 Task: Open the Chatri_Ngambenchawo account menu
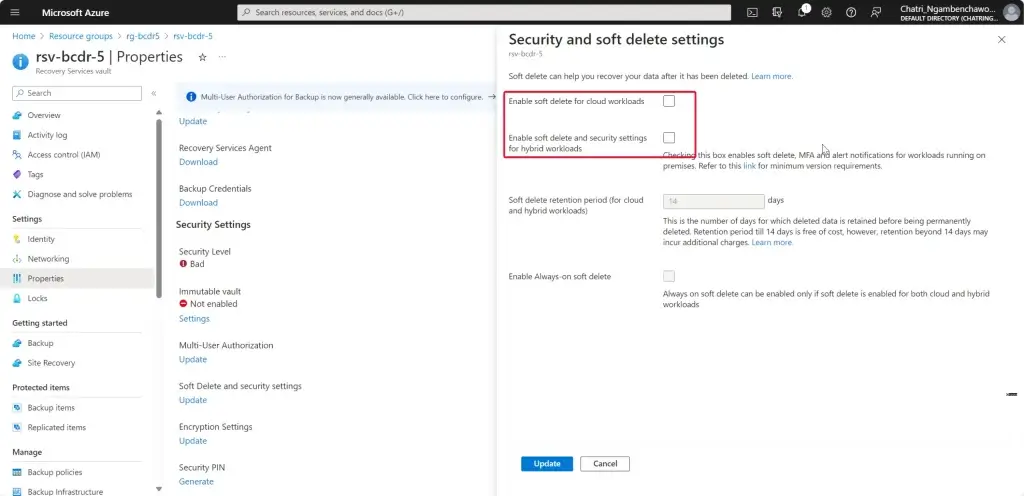click(957, 12)
